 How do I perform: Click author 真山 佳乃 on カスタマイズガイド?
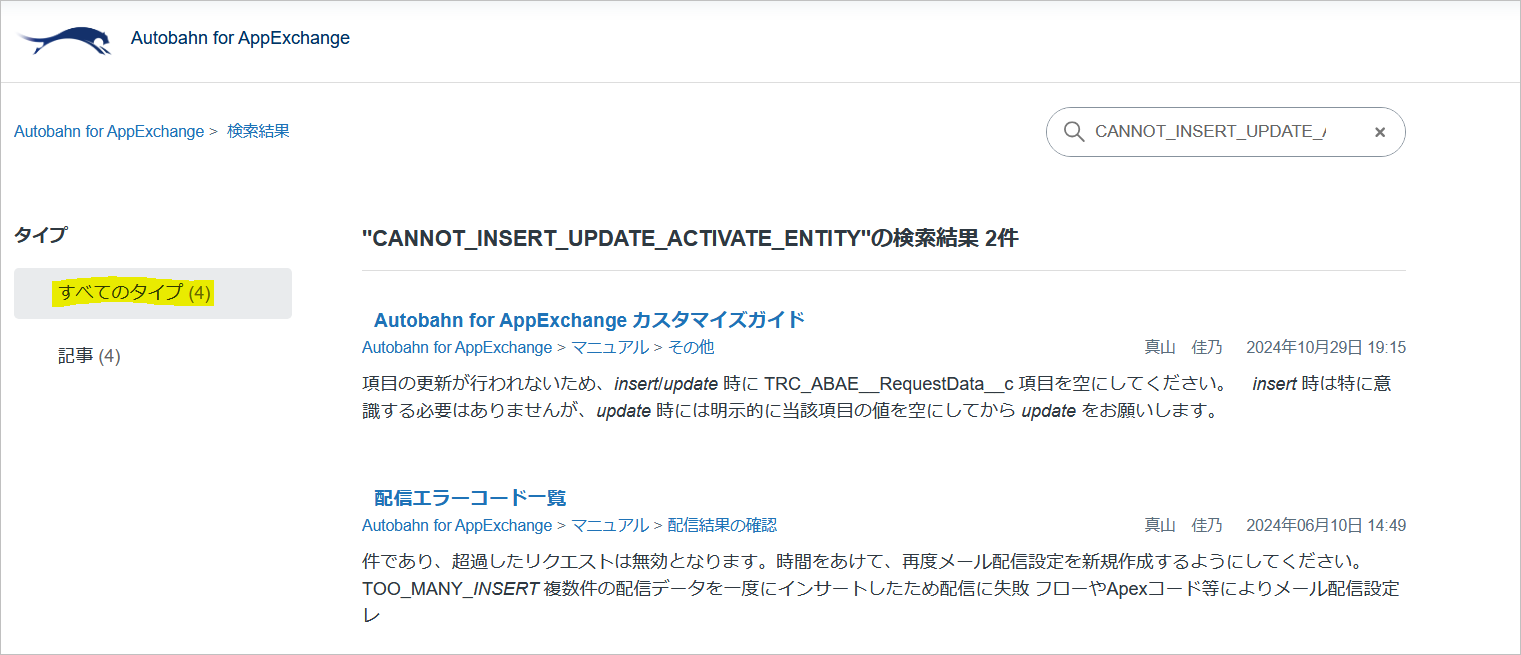(1183, 347)
